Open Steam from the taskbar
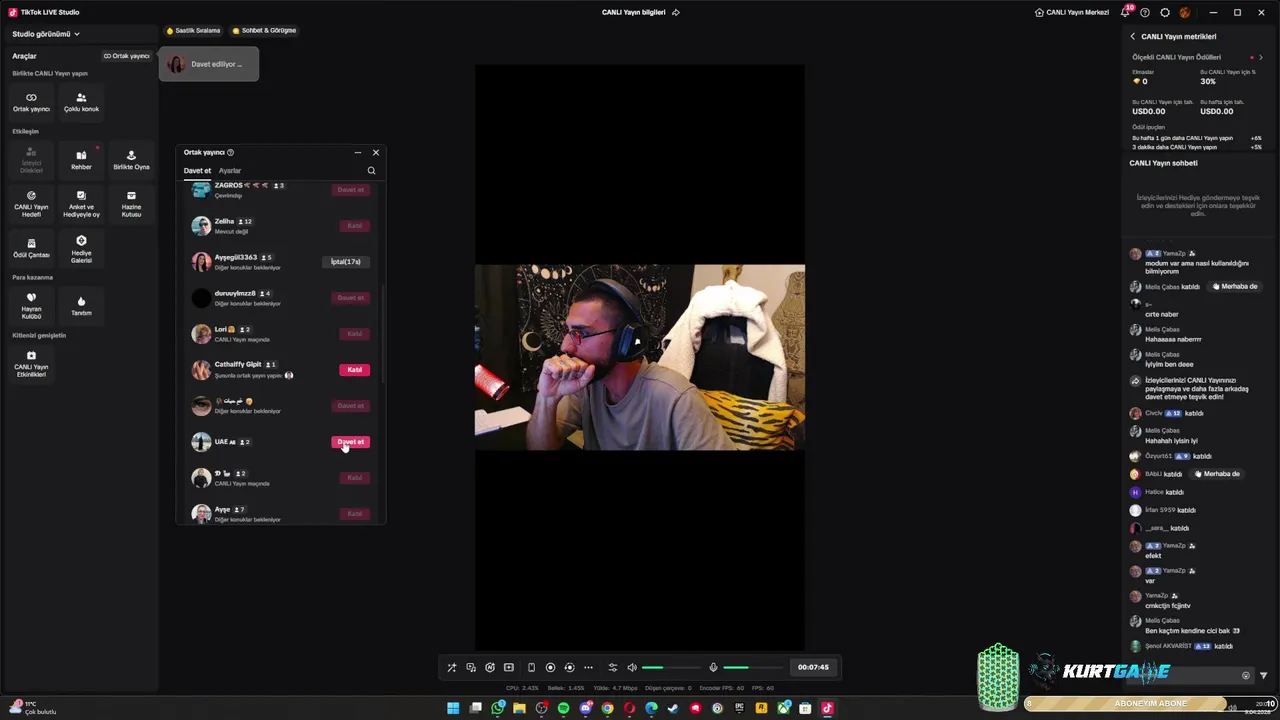 (x=673, y=708)
